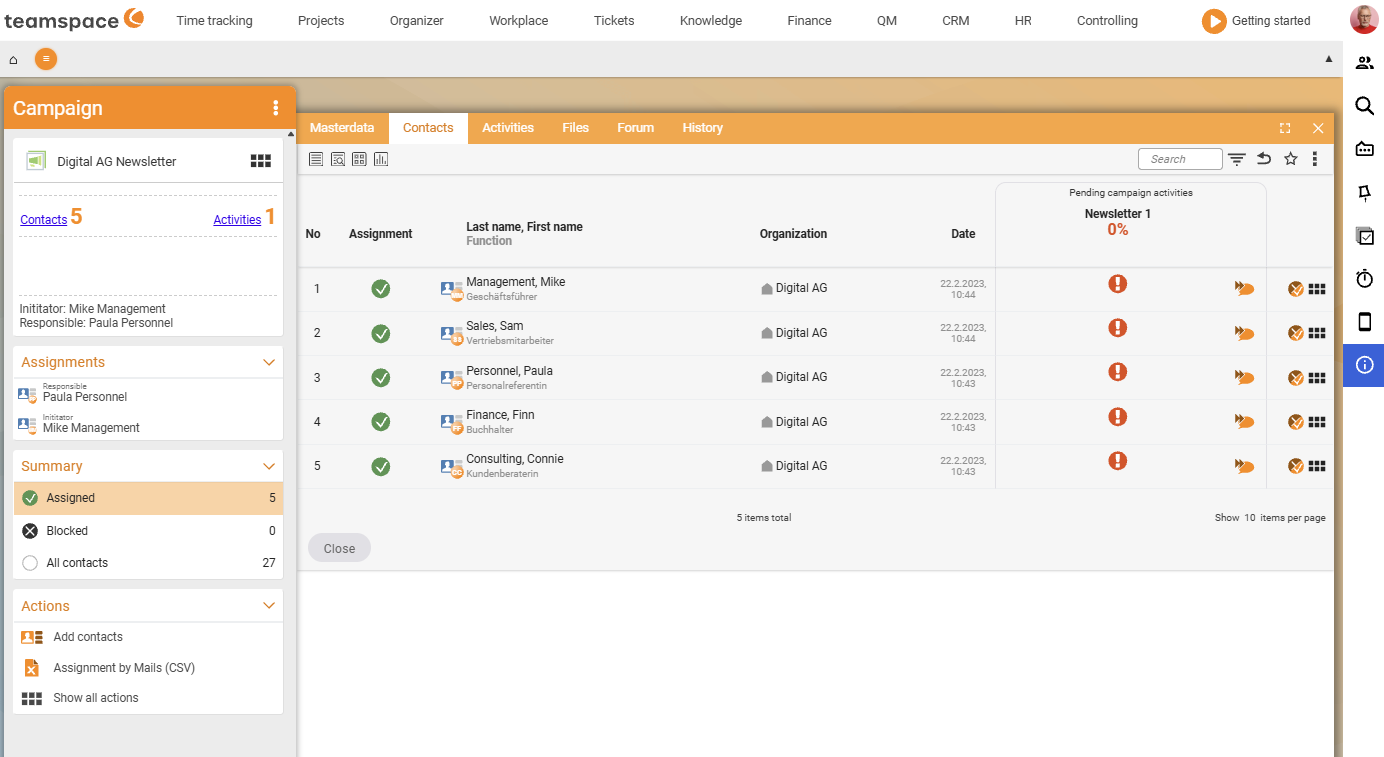Open the pin icon in right sidebar
1384x757 pixels.
click(1364, 192)
